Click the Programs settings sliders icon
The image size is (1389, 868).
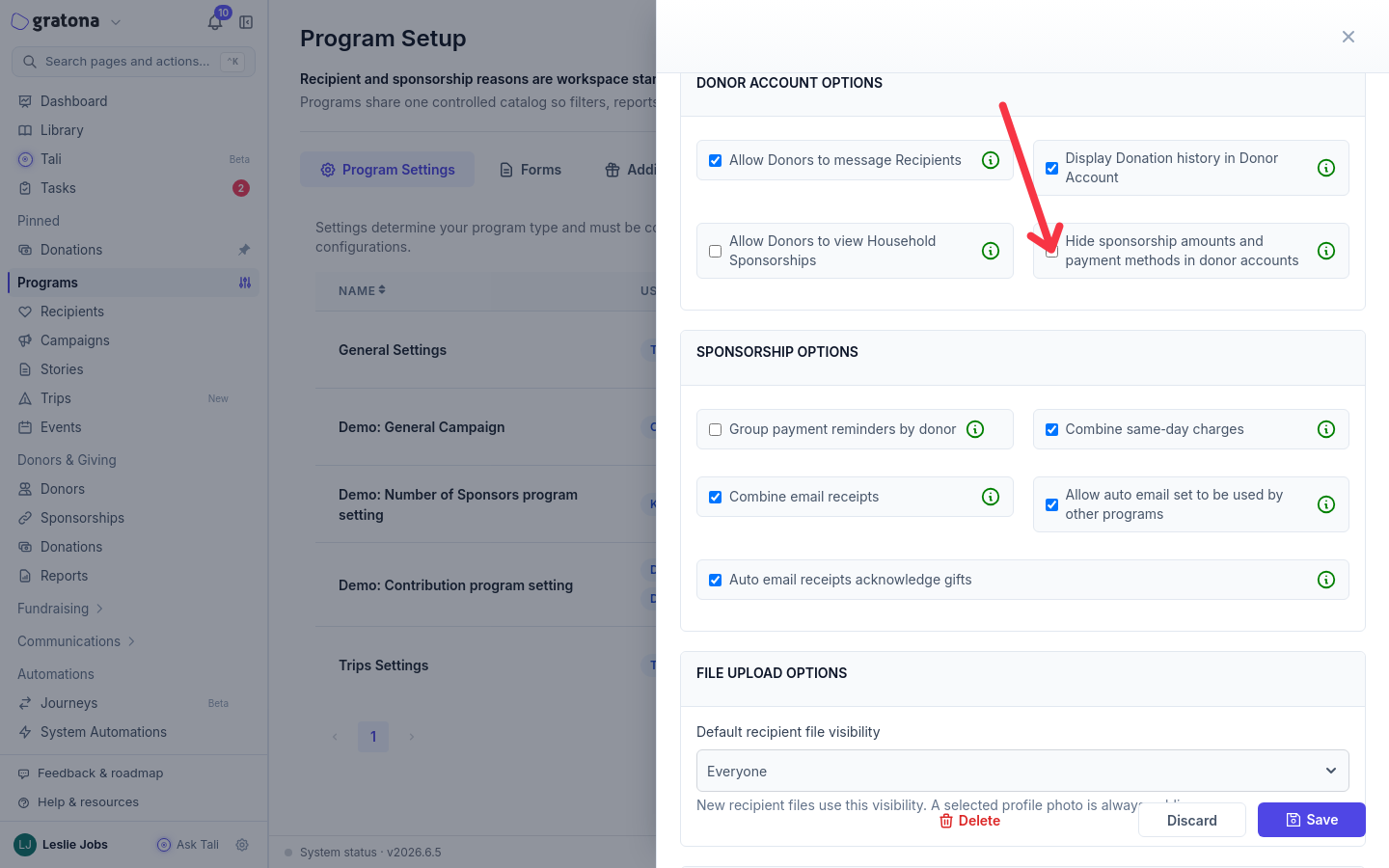245,283
